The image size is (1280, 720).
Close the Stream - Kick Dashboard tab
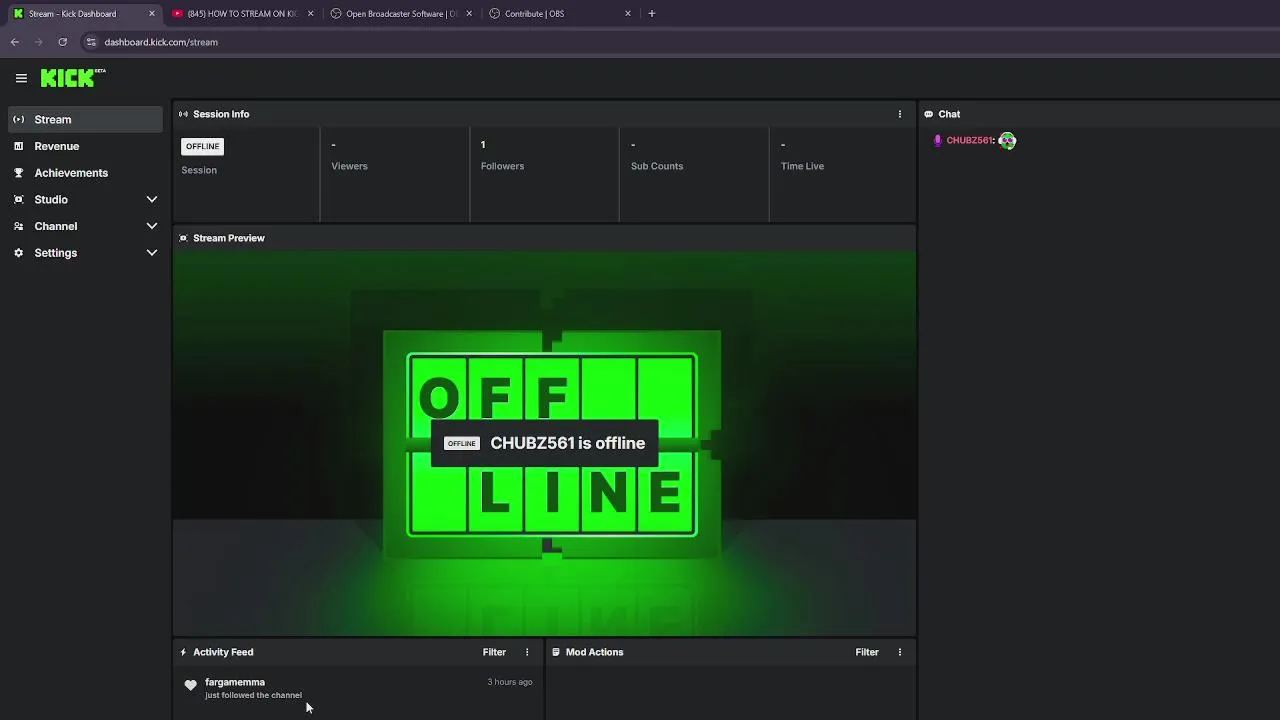coord(152,14)
